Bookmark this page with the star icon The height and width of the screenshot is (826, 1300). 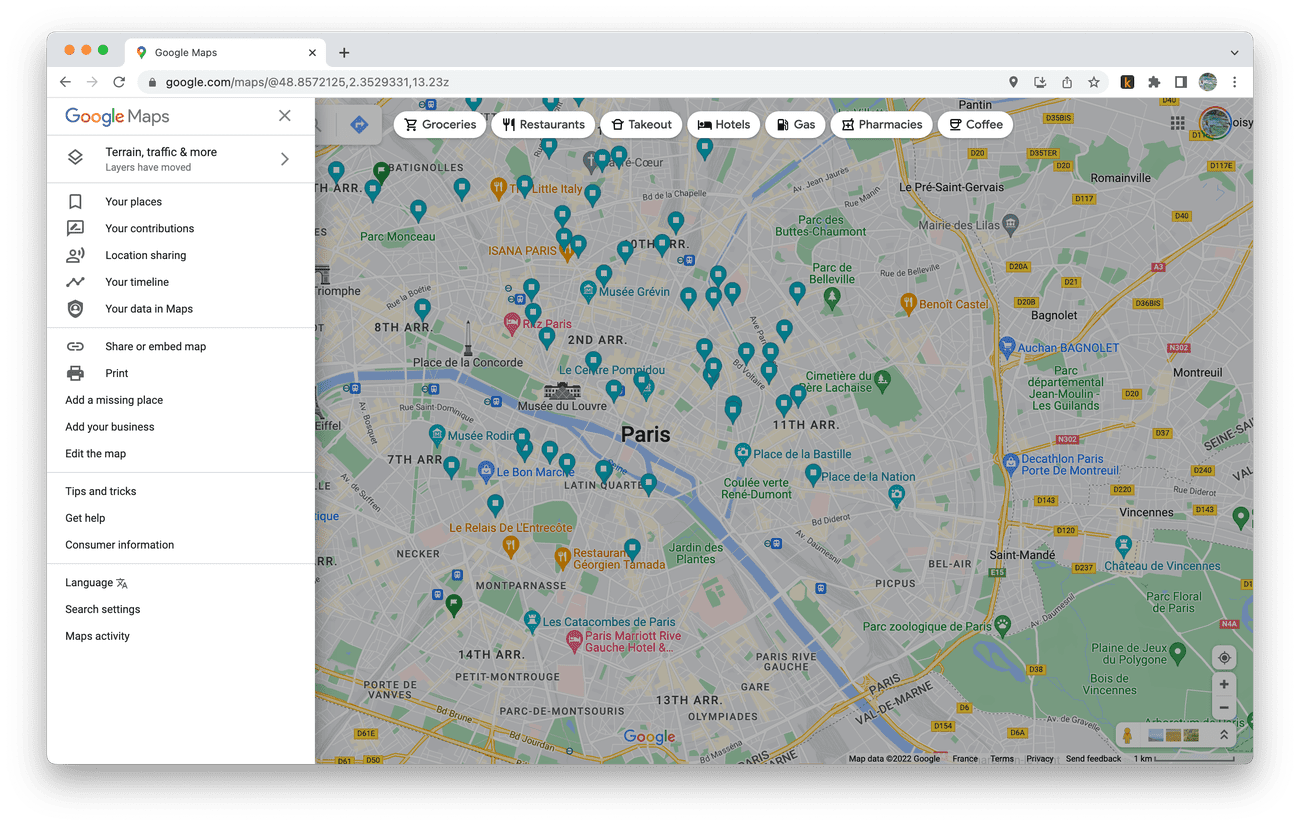pyautogui.click(x=1094, y=82)
